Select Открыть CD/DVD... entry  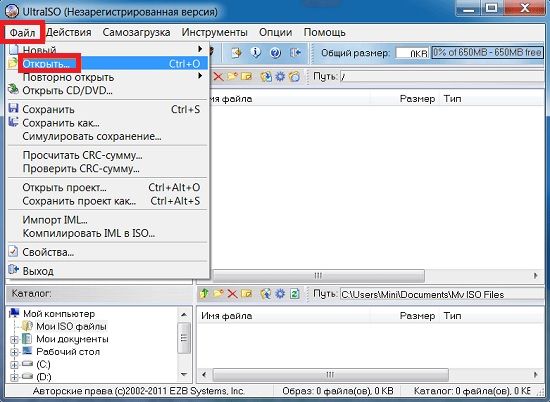[108, 91]
